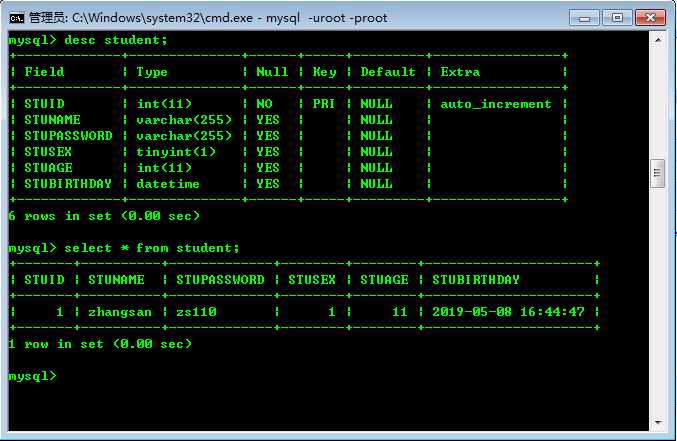Click the scrollbar up arrow
Screen dimensions: 677x441
[658, 40]
